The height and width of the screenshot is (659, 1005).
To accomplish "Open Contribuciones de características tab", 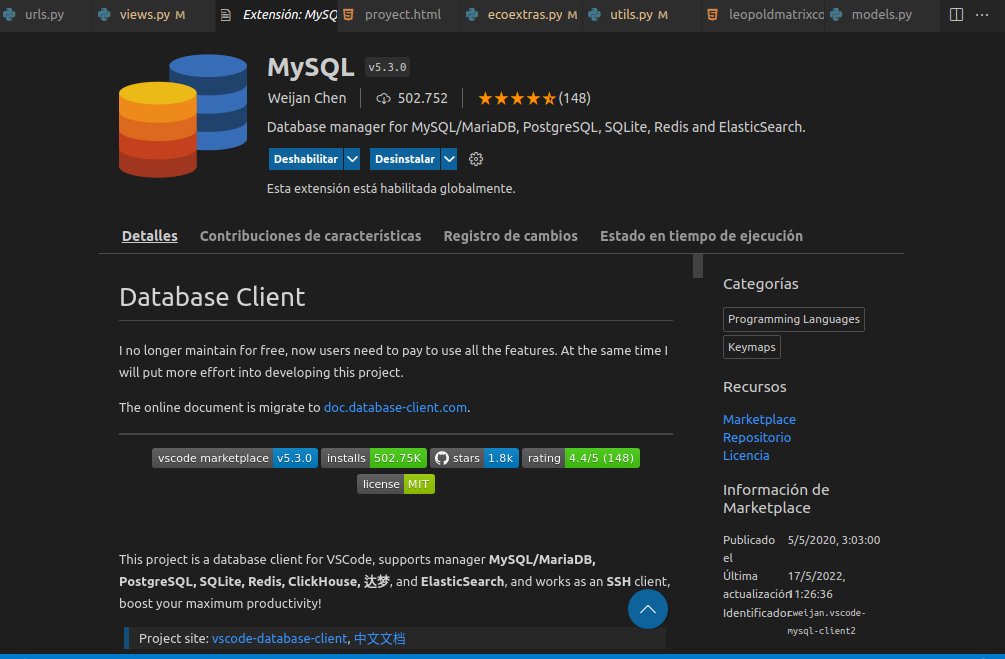I will [x=310, y=236].
